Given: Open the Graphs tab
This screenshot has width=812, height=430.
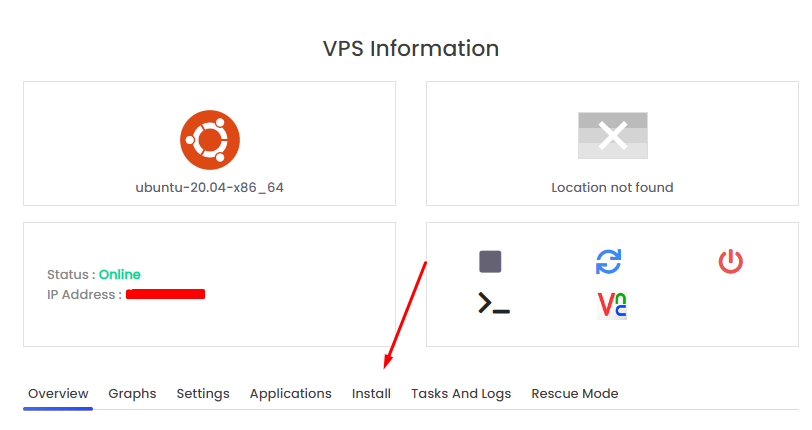Looking at the screenshot, I should pyautogui.click(x=132, y=394).
